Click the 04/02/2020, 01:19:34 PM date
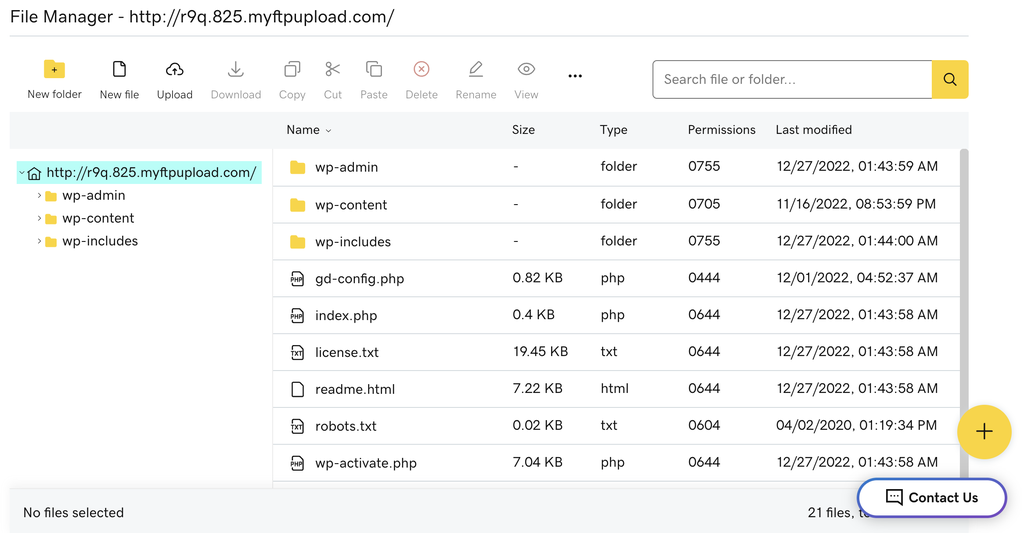 pyautogui.click(x=856, y=425)
